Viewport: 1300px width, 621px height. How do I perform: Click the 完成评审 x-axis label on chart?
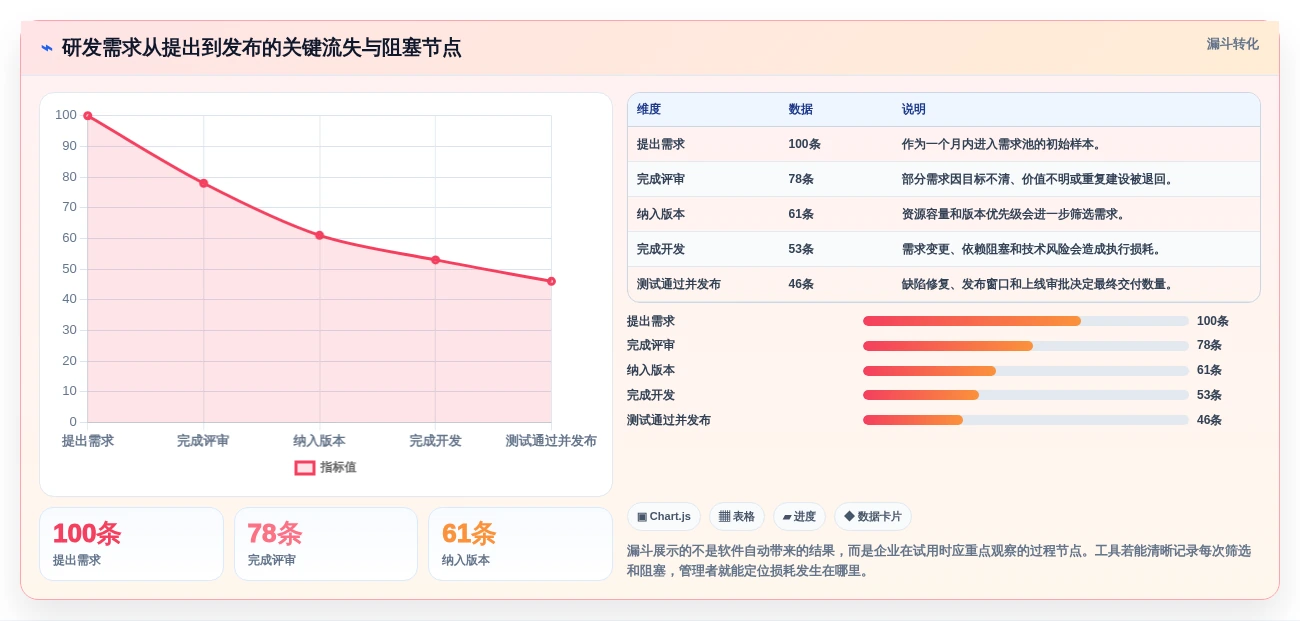point(203,441)
